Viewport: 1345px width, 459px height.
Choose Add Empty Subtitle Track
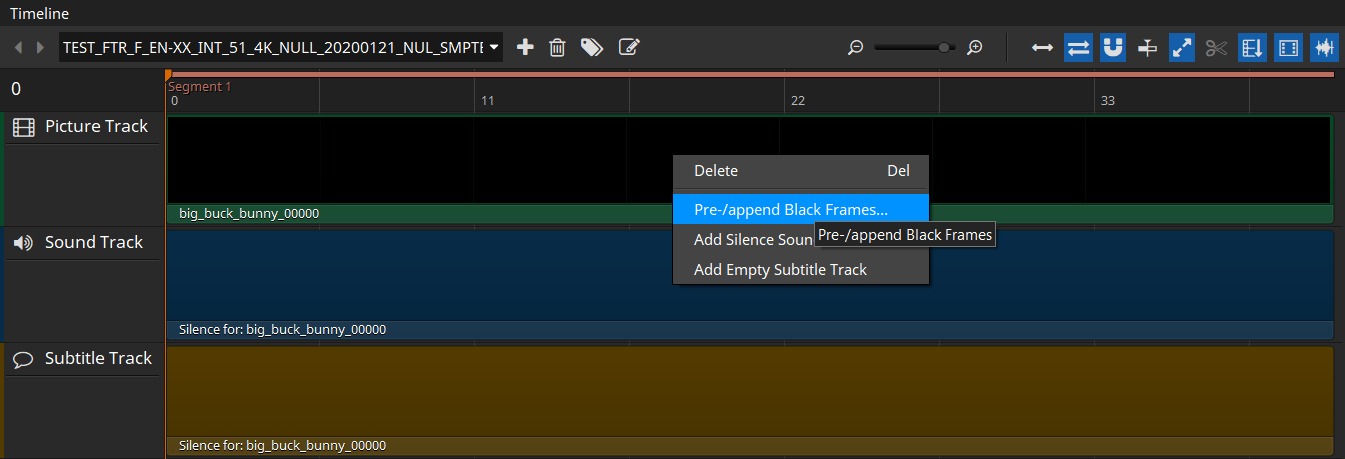pyautogui.click(x=780, y=269)
